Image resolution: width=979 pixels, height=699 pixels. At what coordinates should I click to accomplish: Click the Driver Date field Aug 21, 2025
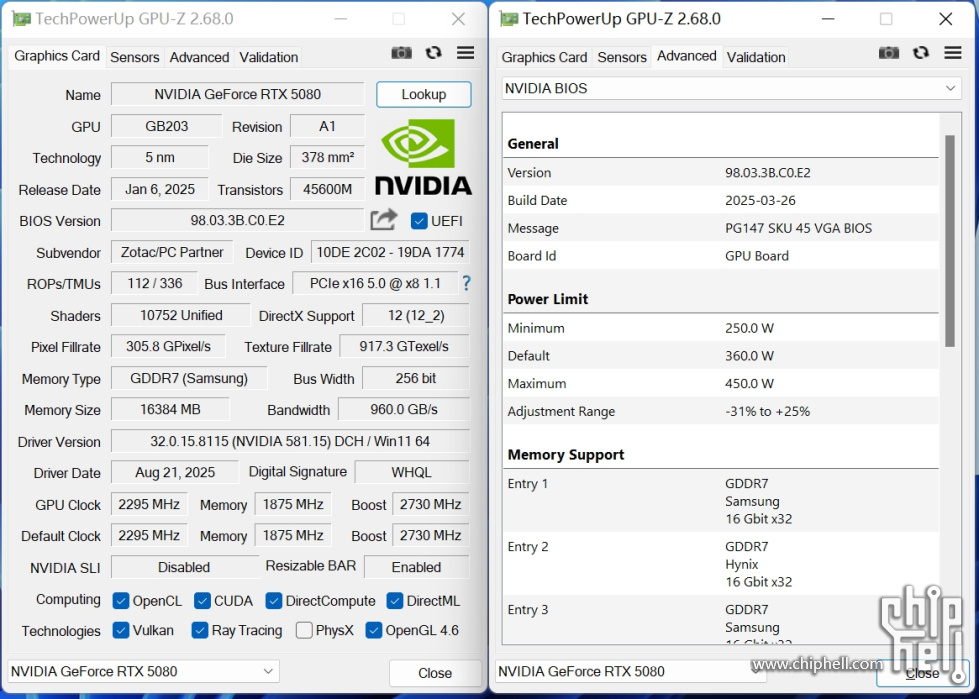tap(175, 472)
